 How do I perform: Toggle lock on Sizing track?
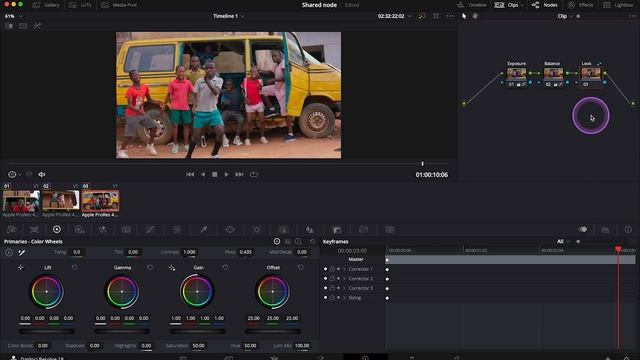click(x=332, y=298)
